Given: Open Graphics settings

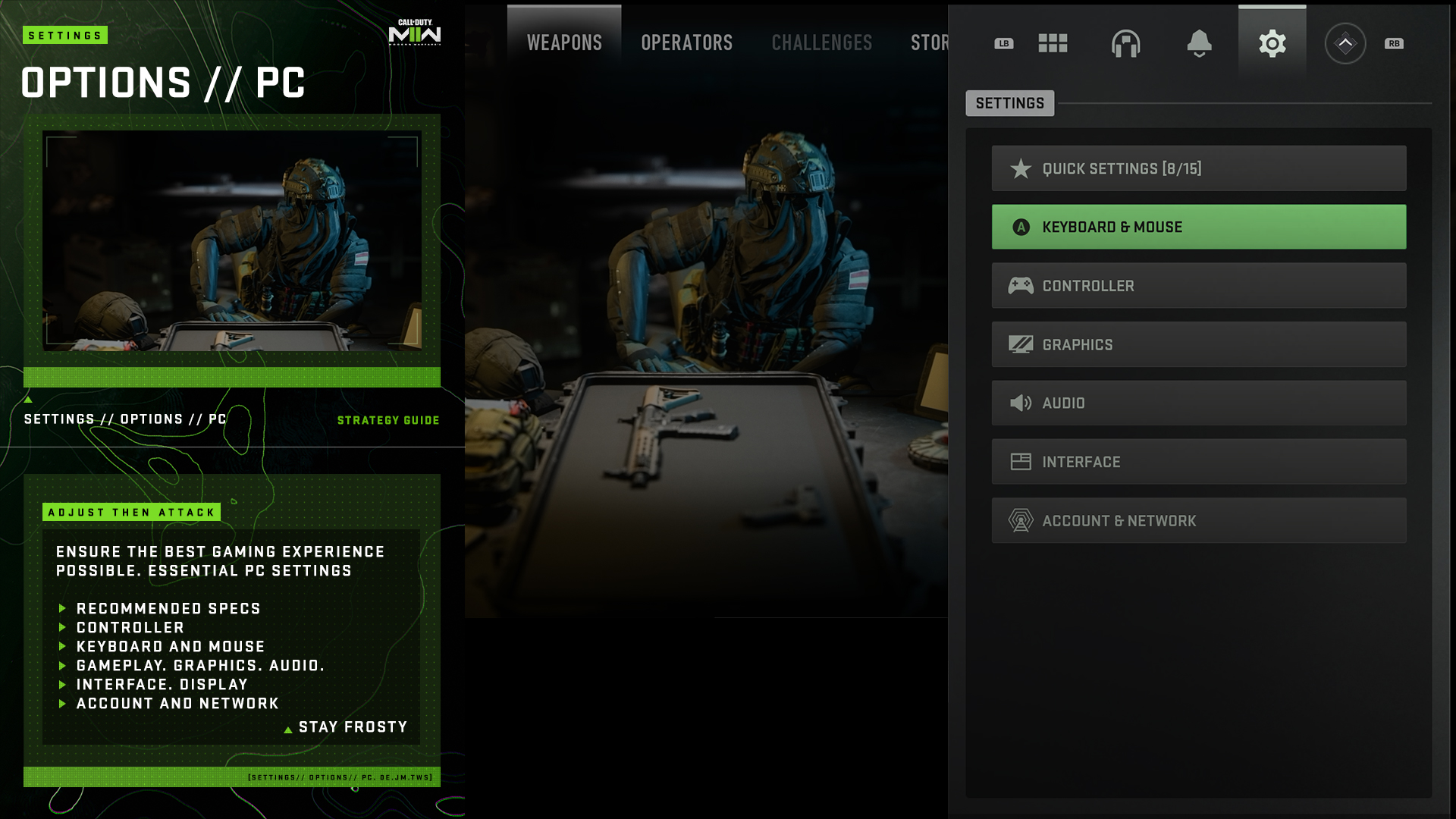Looking at the screenshot, I should point(1198,344).
